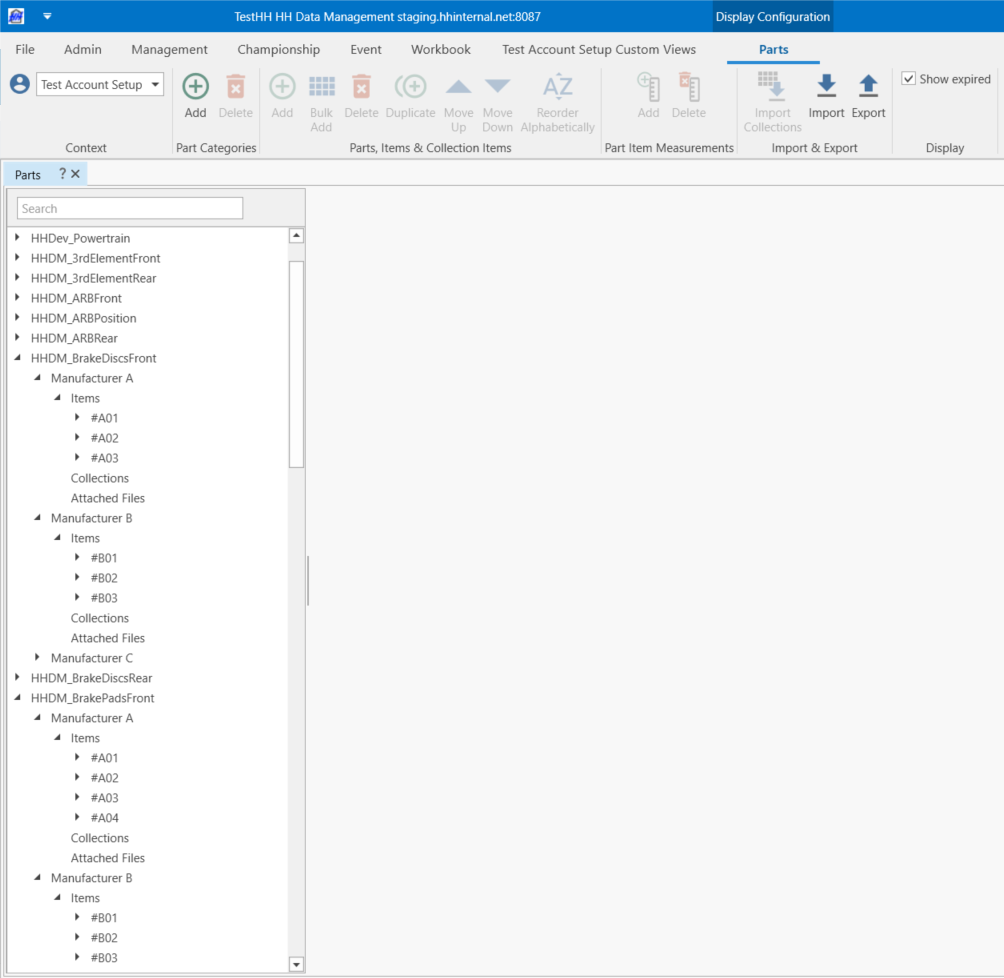Open the Test Account Setup dropdown

155,85
